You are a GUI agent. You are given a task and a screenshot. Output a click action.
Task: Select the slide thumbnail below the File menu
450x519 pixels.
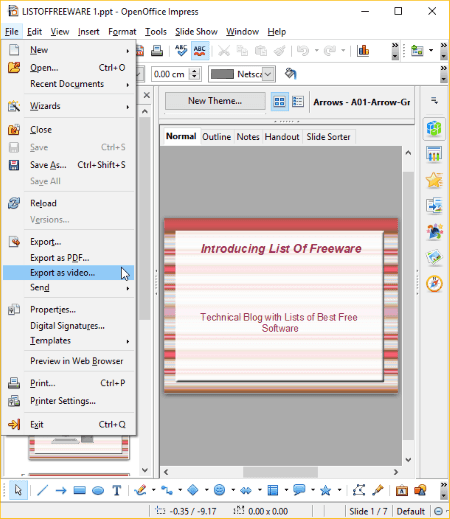(79, 447)
